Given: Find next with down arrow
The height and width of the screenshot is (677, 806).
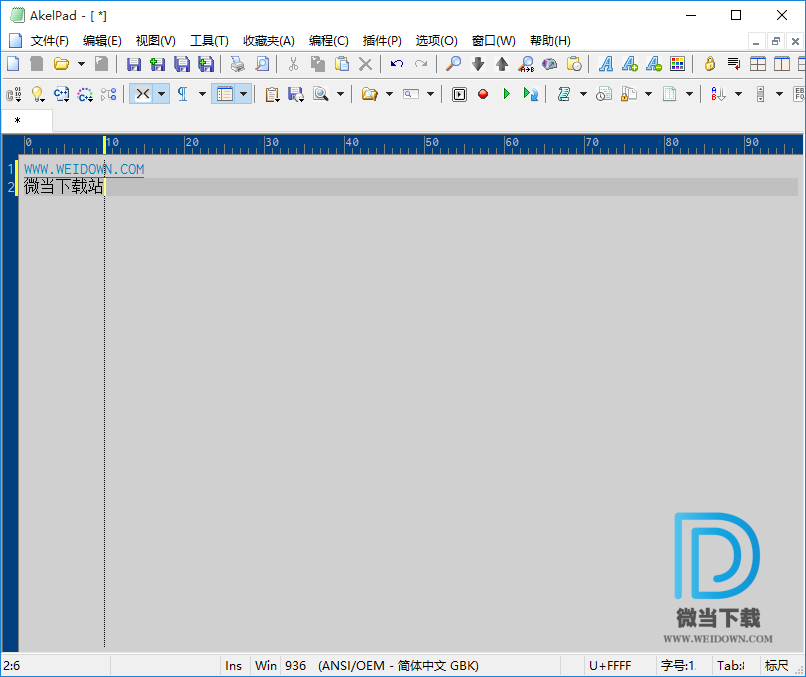Looking at the screenshot, I should (x=478, y=64).
